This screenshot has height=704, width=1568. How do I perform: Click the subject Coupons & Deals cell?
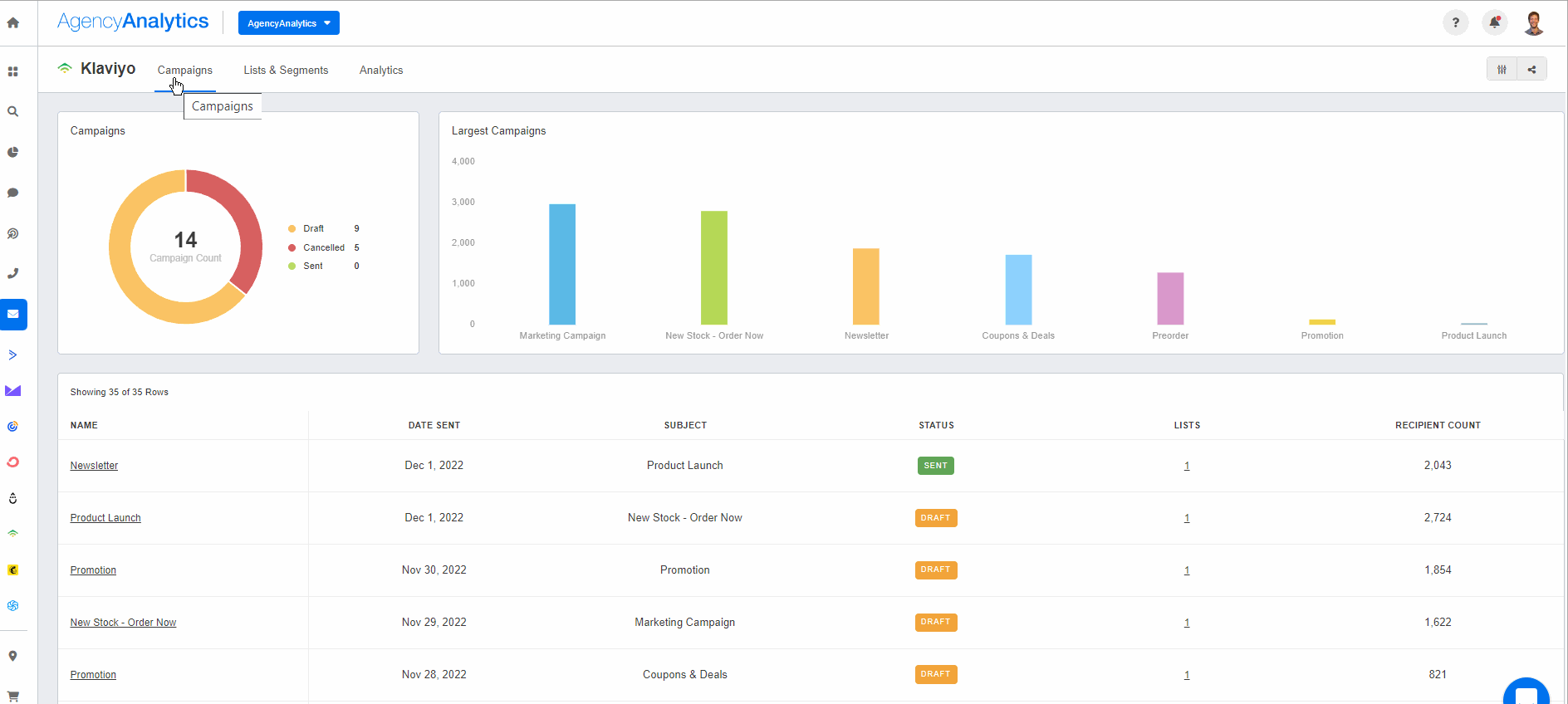pyautogui.click(x=685, y=675)
